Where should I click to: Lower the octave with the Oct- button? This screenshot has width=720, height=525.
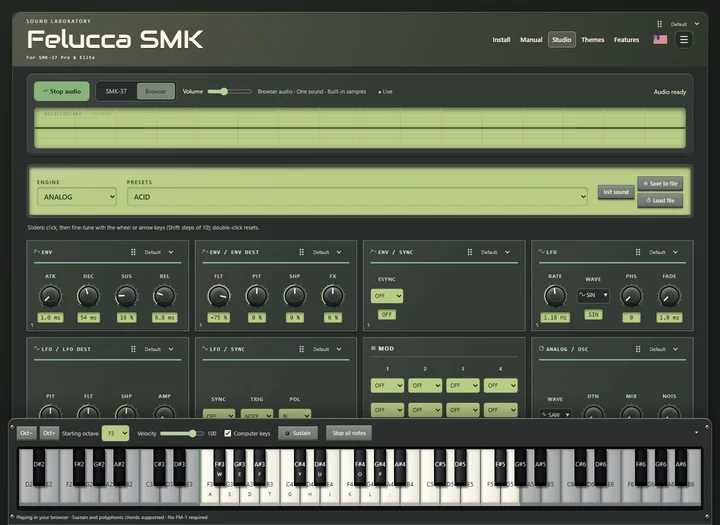(26, 433)
